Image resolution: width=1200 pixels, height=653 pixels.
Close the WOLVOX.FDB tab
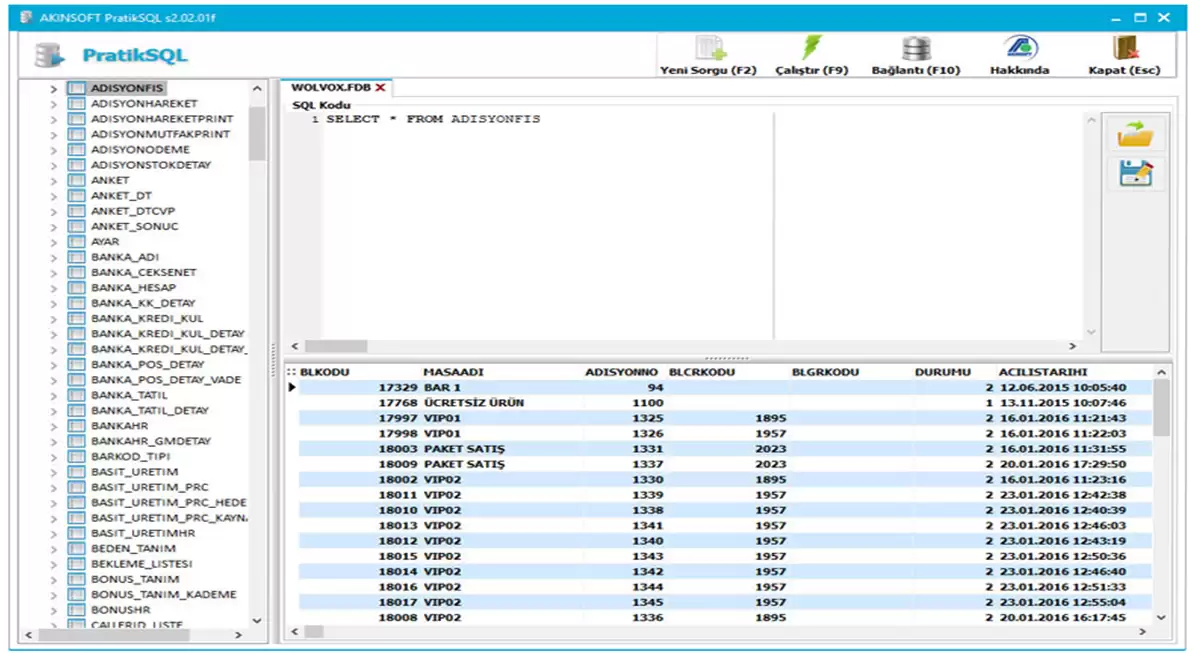pyautogui.click(x=381, y=88)
